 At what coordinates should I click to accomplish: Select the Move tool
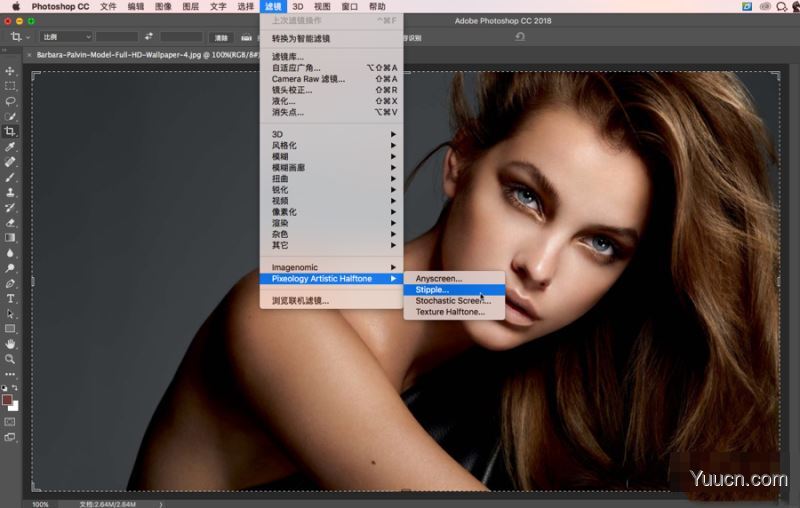(10, 71)
